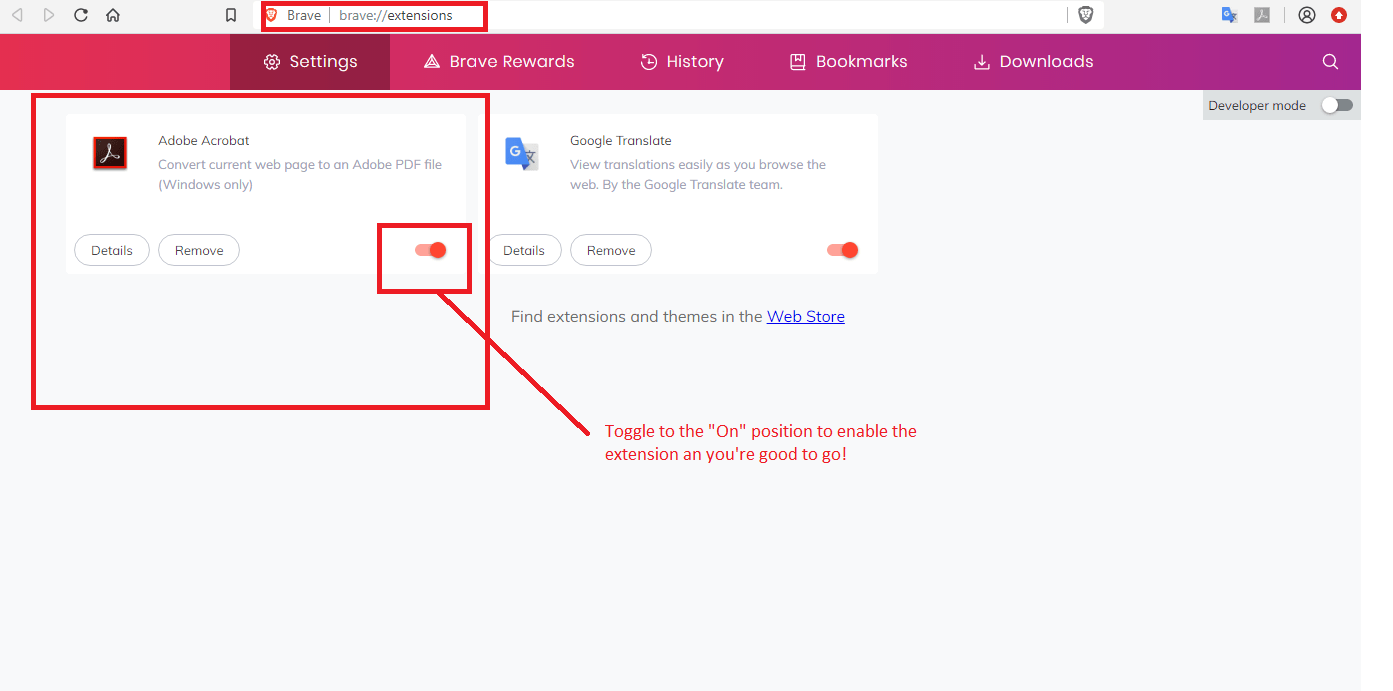Open the Web Store link
This screenshot has width=1393, height=691.
pos(805,316)
